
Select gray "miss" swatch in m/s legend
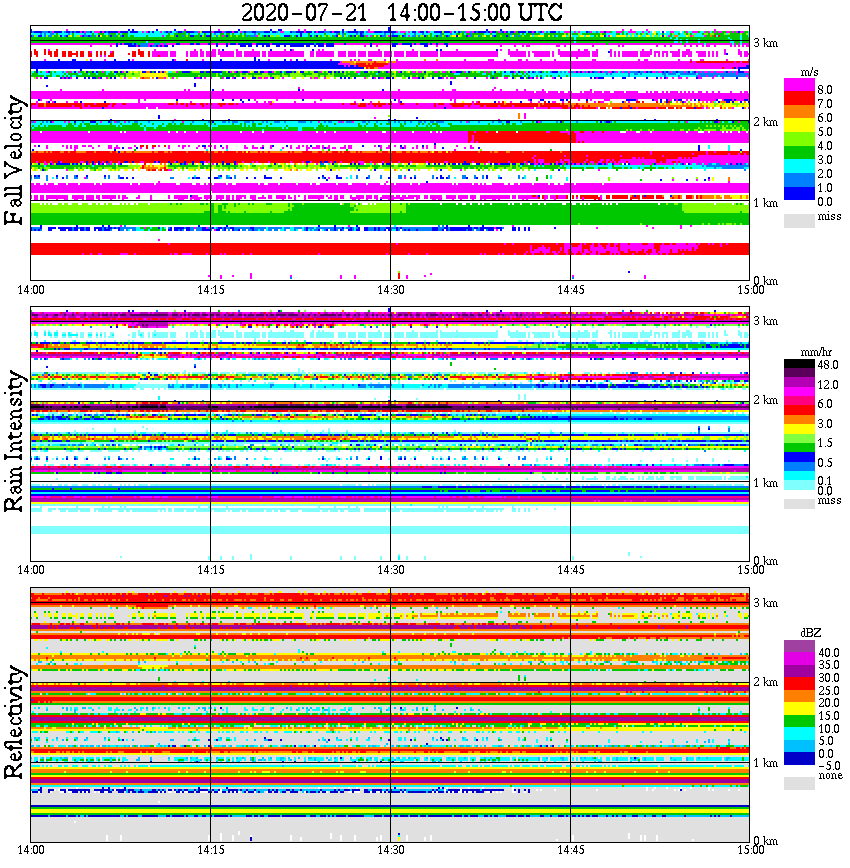(x=799, y=221)
